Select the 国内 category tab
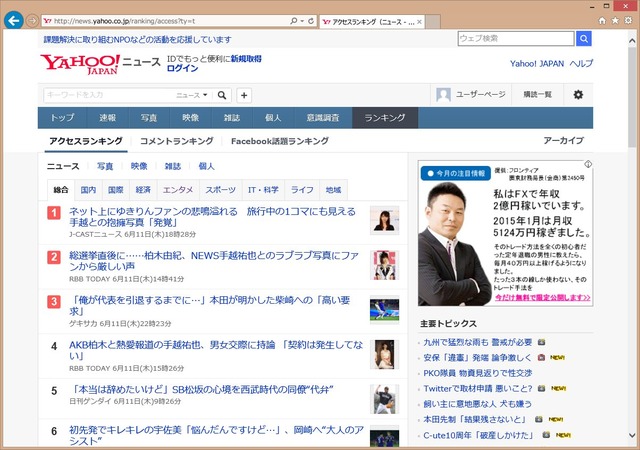640x450 pixels. 88,190
